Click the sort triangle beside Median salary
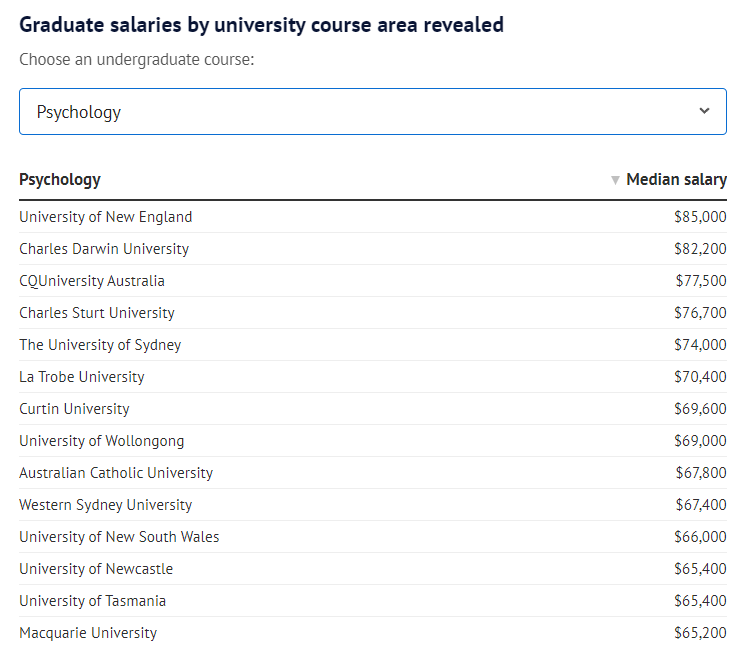The height and width of the screenshot is (662, 749). tap(615, 180)
